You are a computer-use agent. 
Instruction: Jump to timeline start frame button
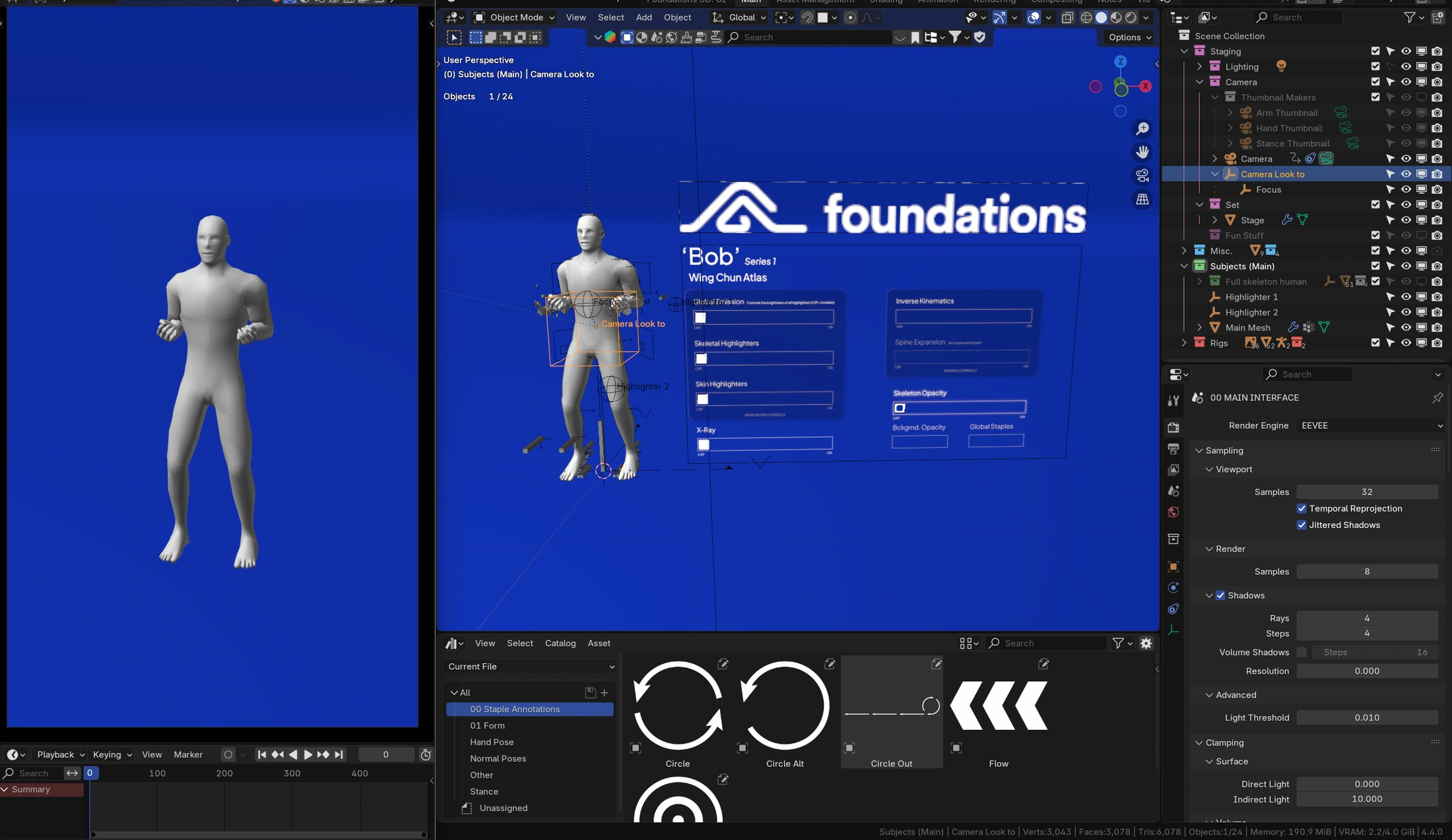tap(262, 754)
